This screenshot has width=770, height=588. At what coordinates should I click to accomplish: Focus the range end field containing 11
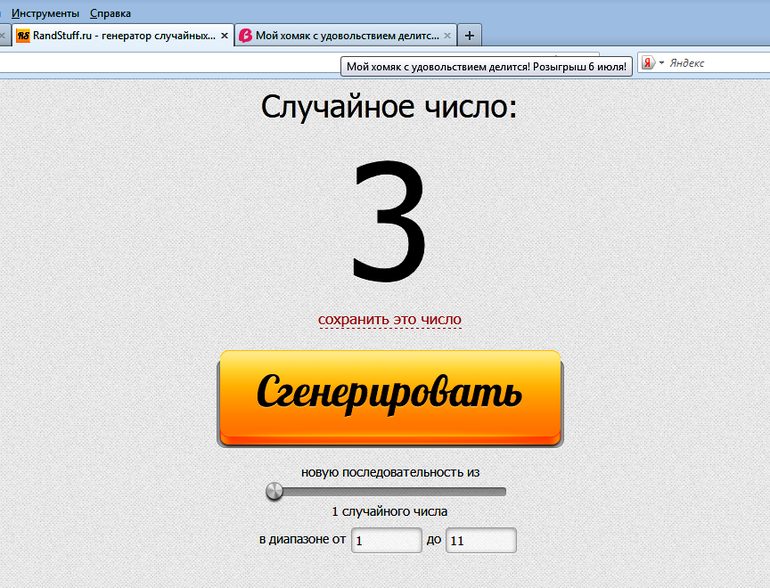tap(481, 540)
